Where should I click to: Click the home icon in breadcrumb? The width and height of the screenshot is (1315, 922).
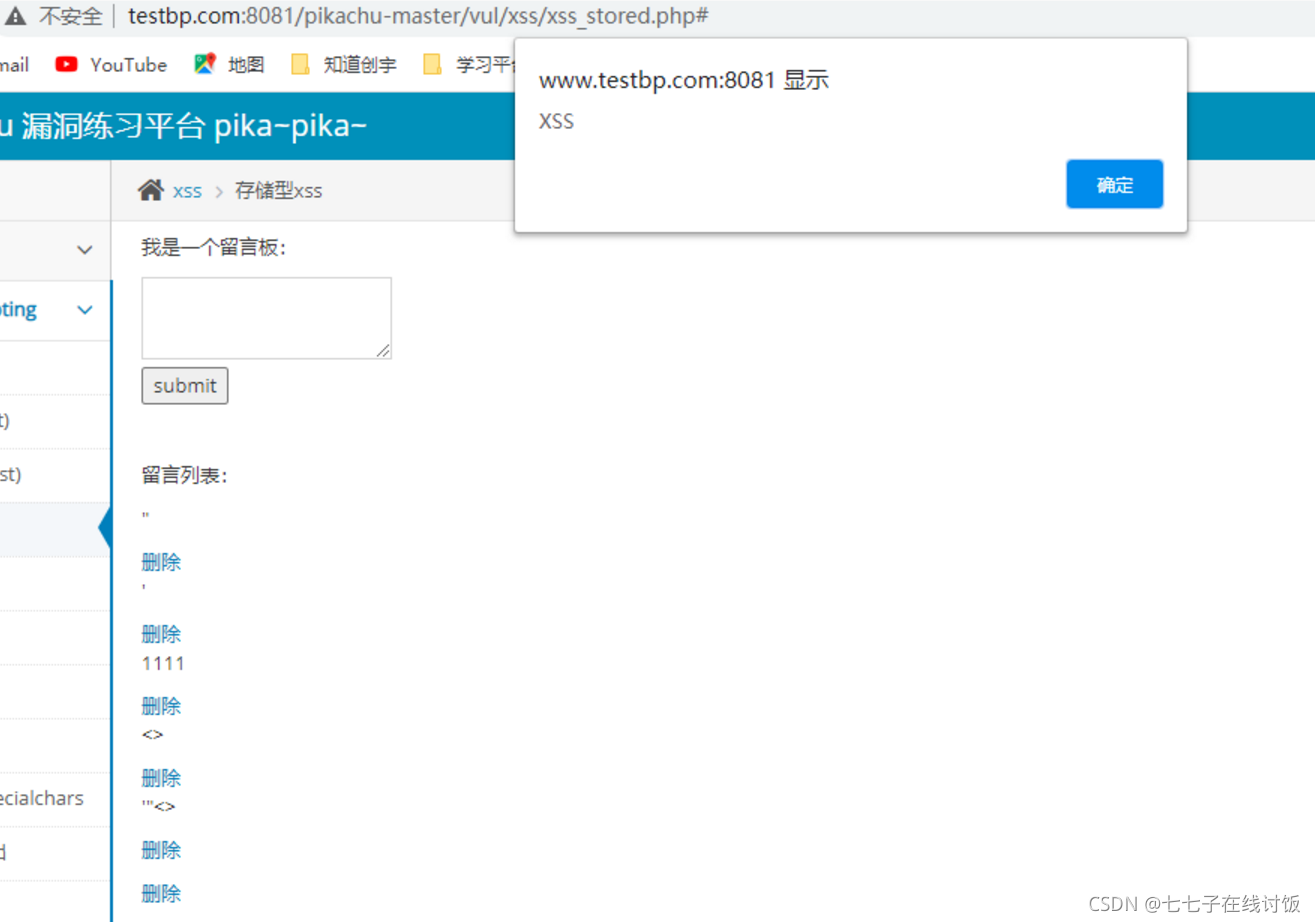151,190
